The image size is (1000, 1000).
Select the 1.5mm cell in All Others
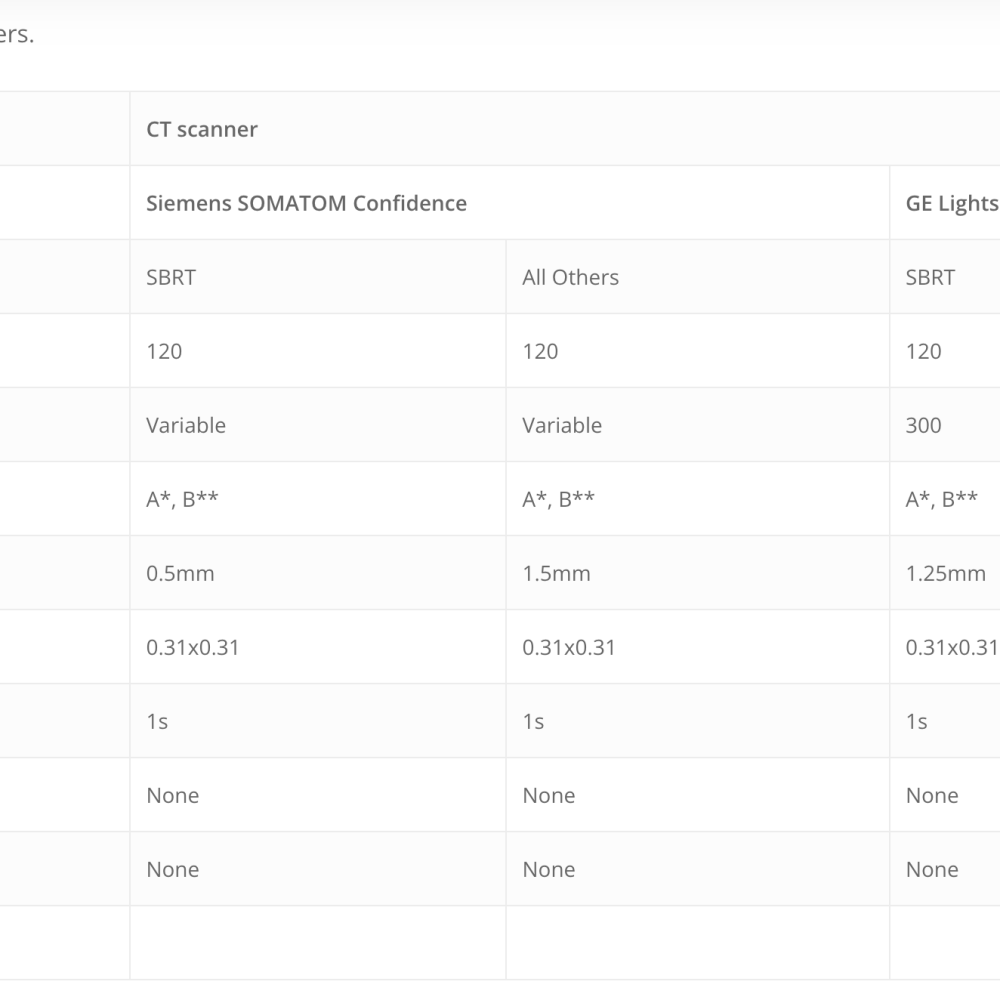(556, 573)
